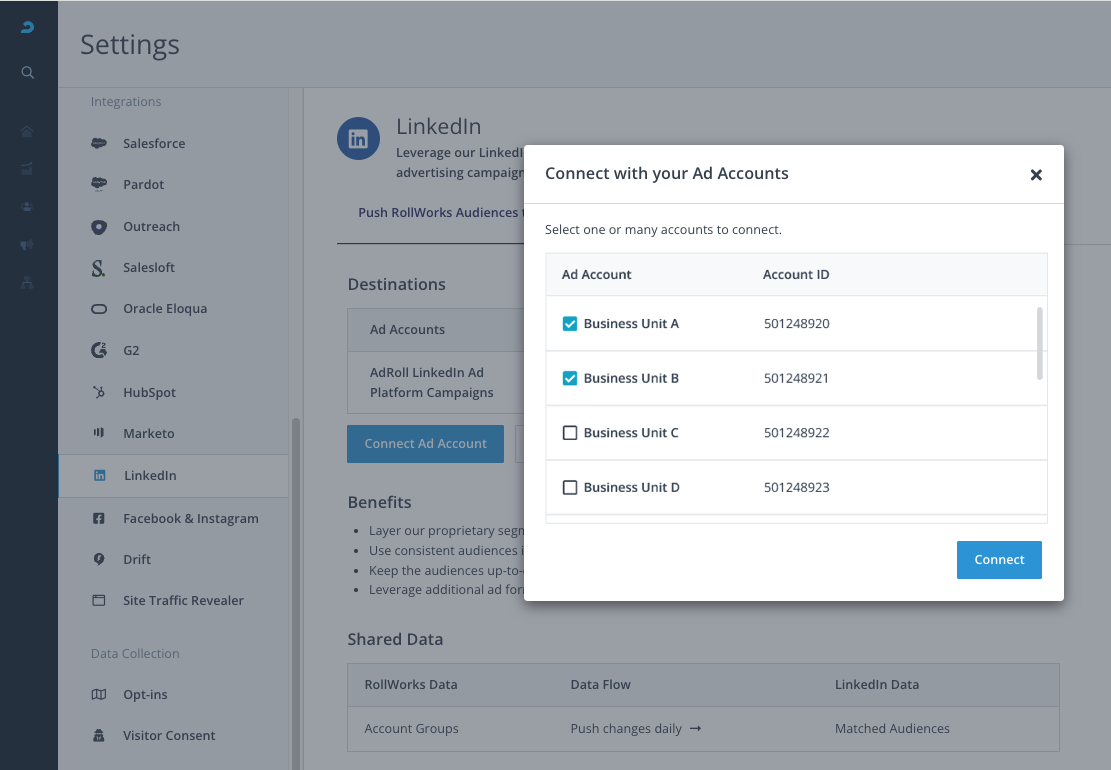The height and width of the screenshot is (770, 1111).
Task: Open the G2 integration settings
Action: coord(131,351)
